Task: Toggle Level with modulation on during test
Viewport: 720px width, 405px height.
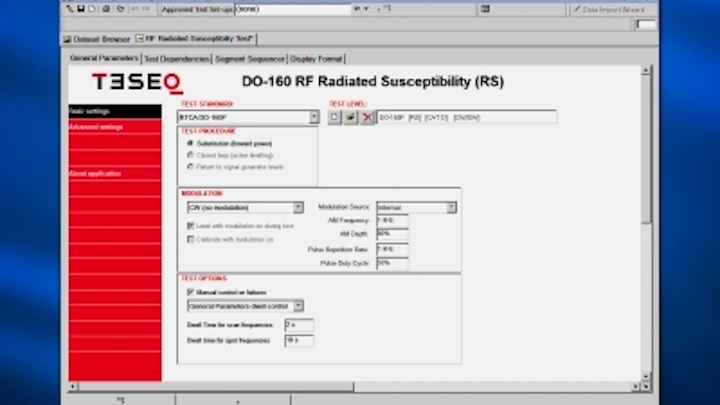Action: pyautogui.click(x=191, y=226)
